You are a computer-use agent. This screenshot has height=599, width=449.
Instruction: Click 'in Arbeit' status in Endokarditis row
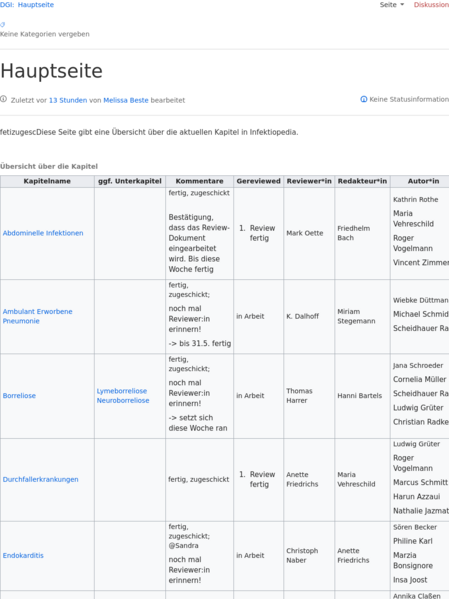click(x=250, y=555)
